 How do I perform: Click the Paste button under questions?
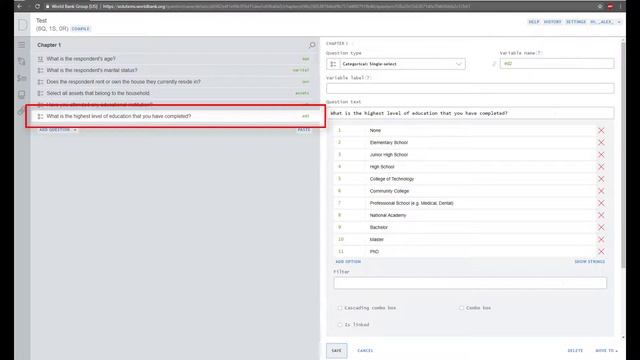pyautogui.click(x=304, y=130)
